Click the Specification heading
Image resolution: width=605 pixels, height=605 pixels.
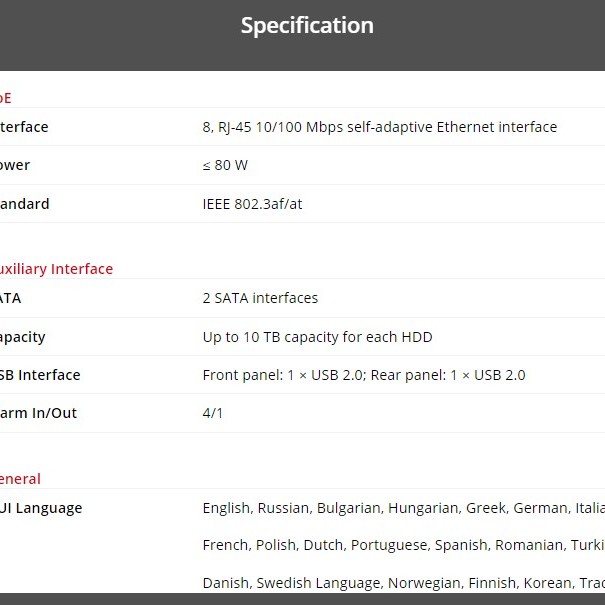[x=307, y=26]
